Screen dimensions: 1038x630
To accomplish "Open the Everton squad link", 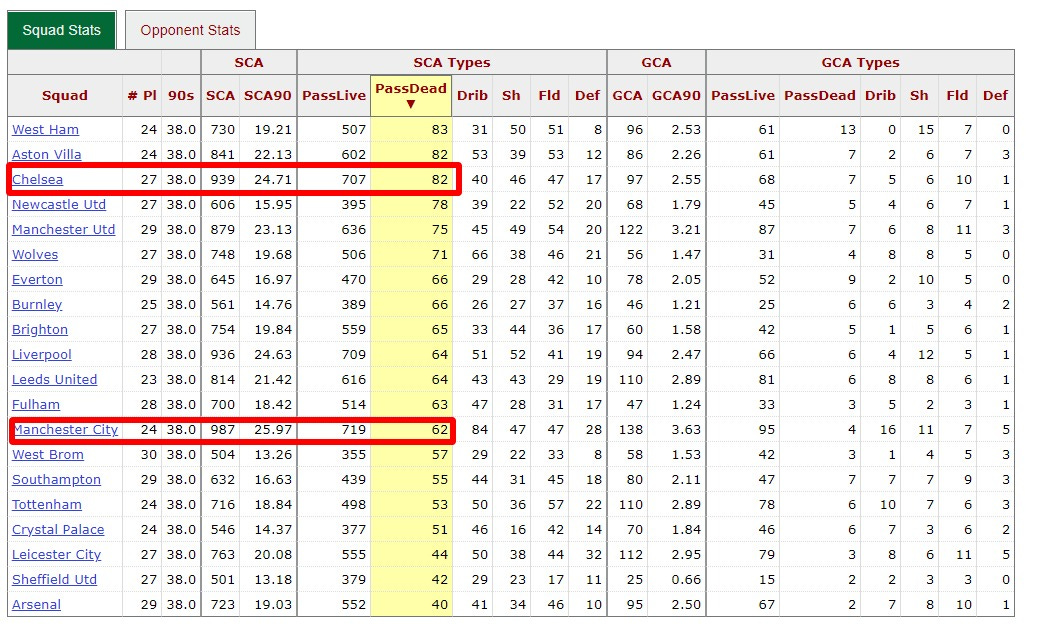I will point(37,280).
